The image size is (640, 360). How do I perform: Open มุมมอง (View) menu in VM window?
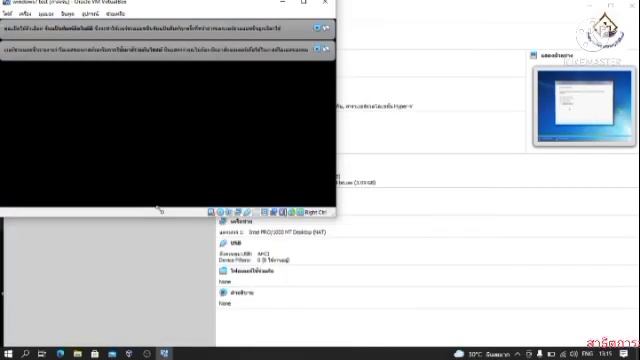coord(46,14)
